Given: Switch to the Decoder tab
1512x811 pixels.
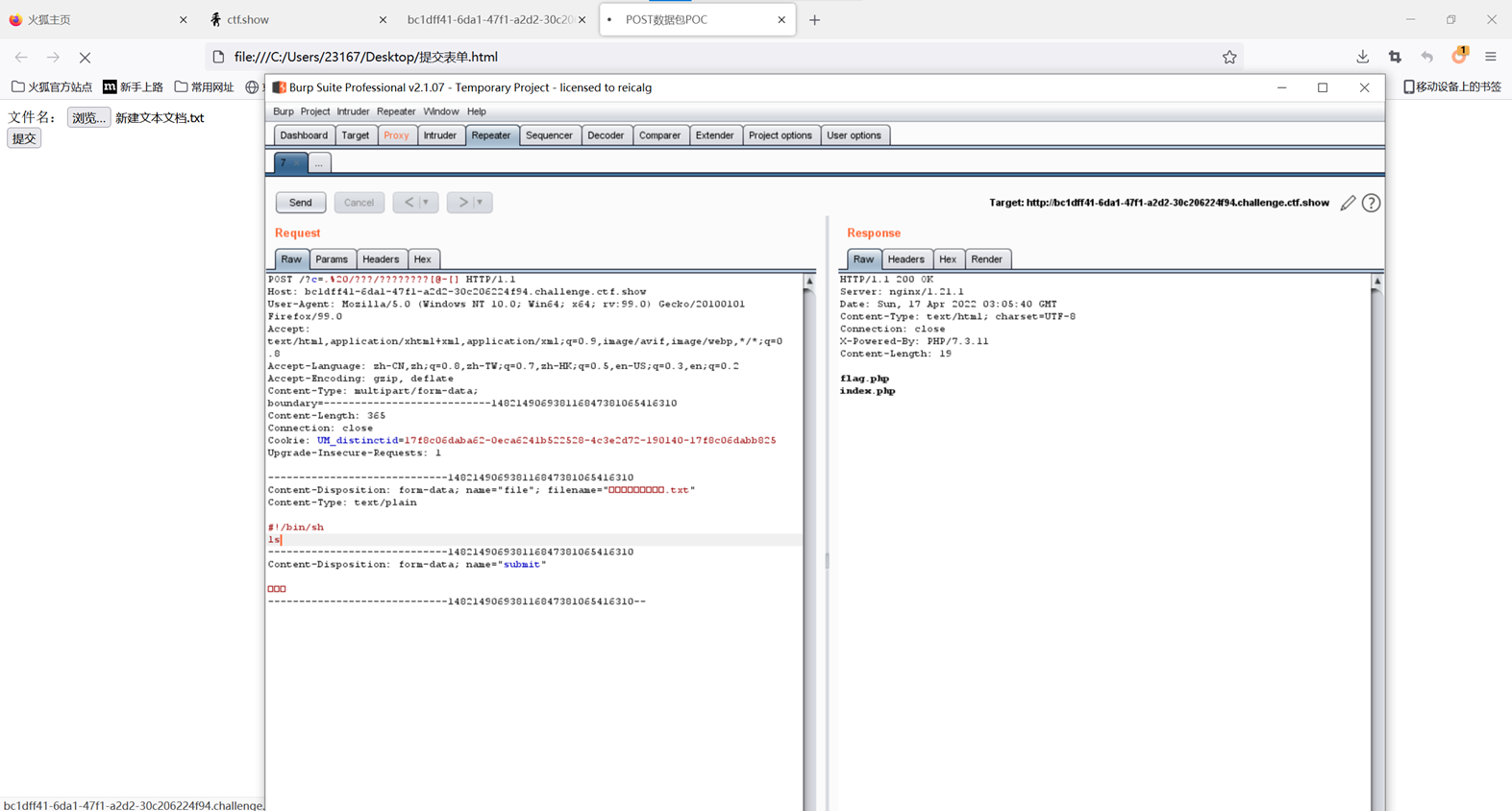Looking at the screenshot, I should pos(606,135).
